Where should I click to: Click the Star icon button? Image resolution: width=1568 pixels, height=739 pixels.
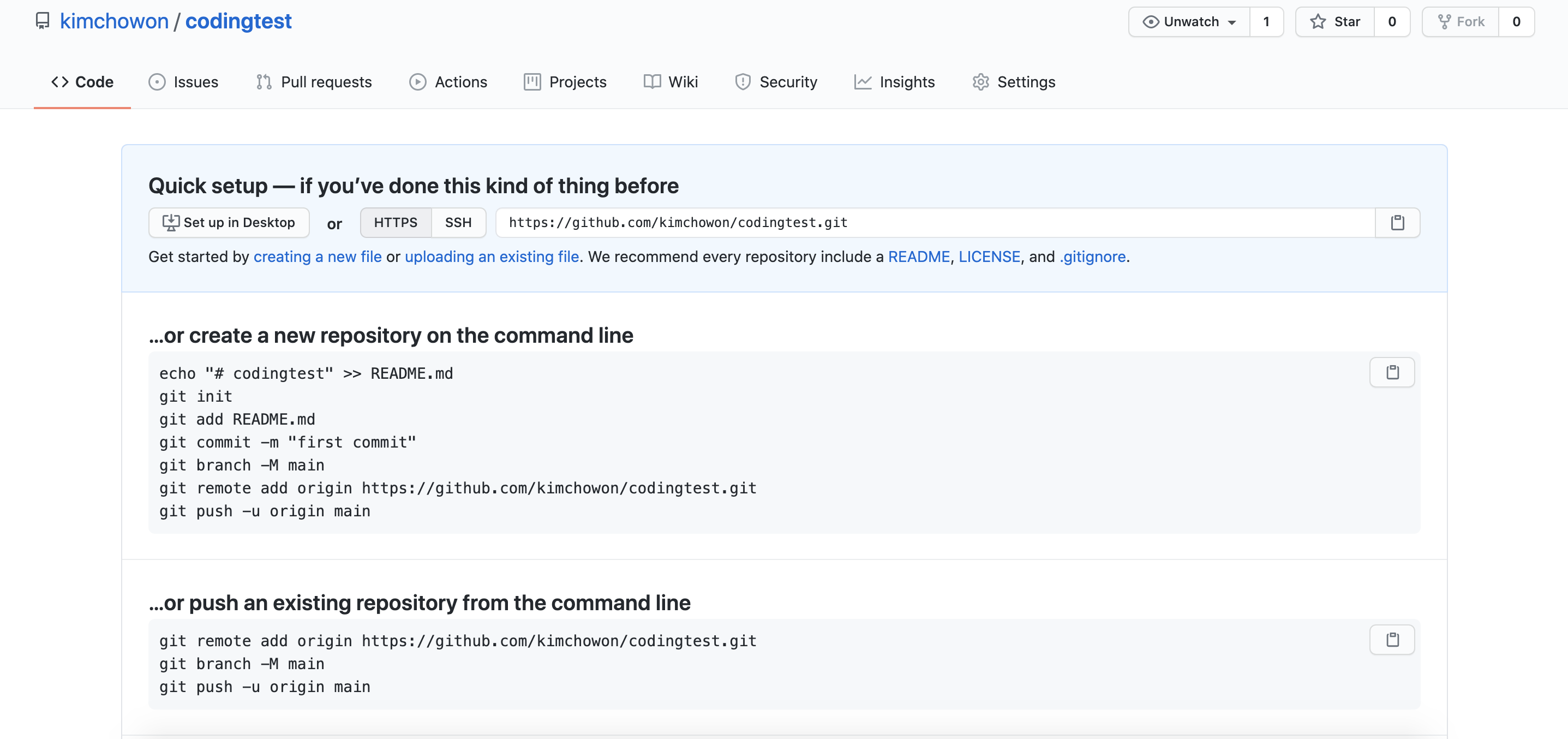[1334, 22]
